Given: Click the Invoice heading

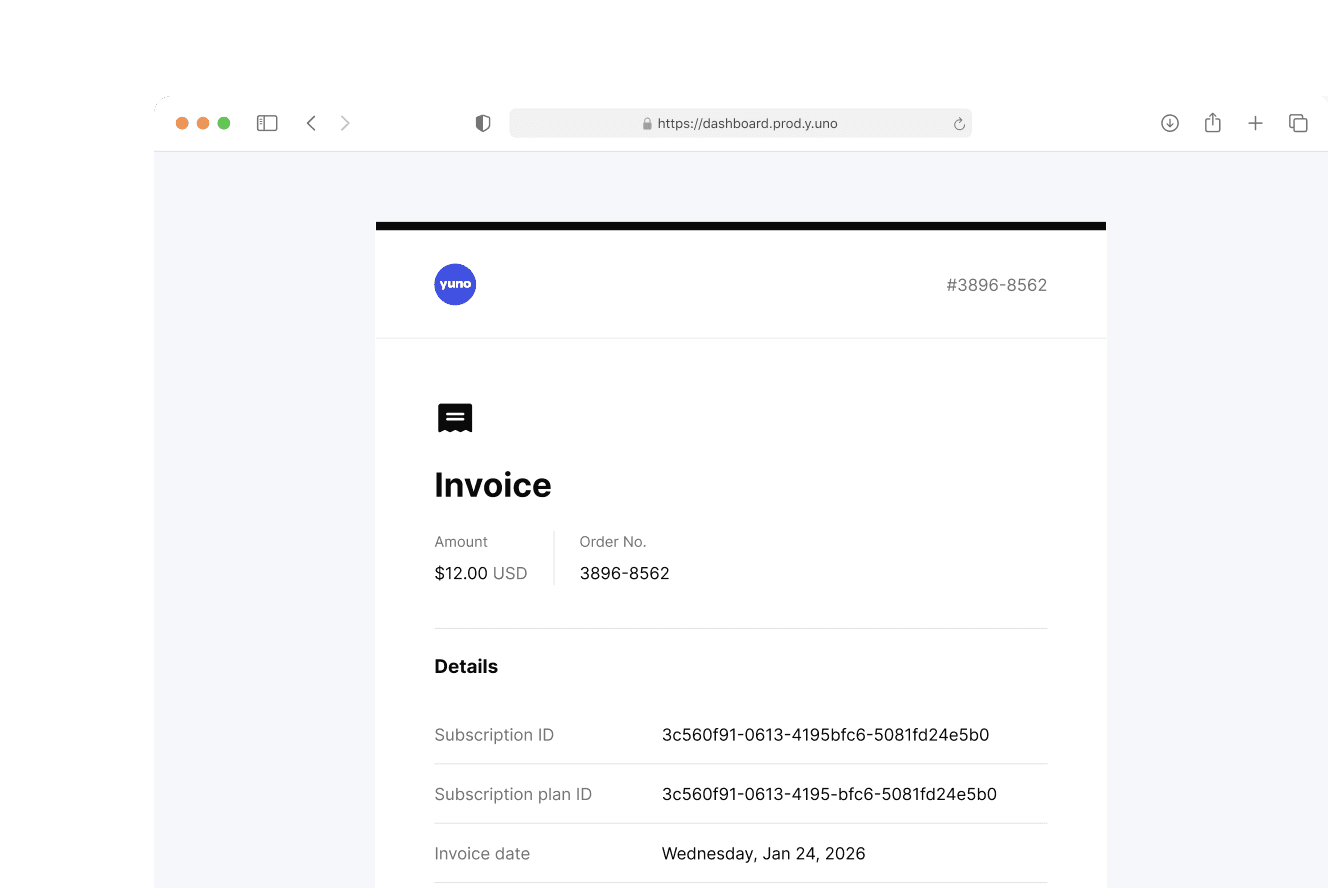Looking at the screenshot, I should [x=493, y=485].
